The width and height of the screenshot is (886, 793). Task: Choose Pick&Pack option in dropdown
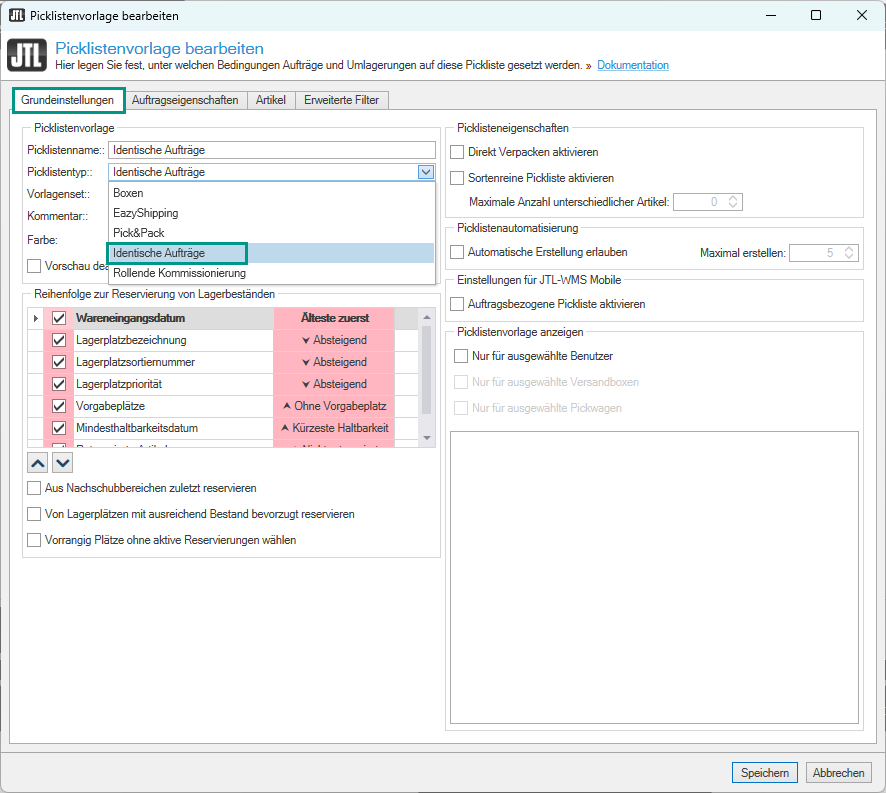[139, 233]
